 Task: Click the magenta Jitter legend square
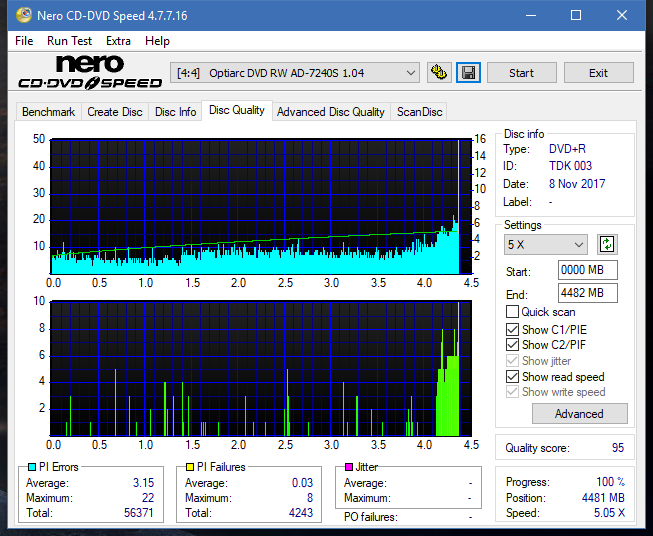[349, 467]
